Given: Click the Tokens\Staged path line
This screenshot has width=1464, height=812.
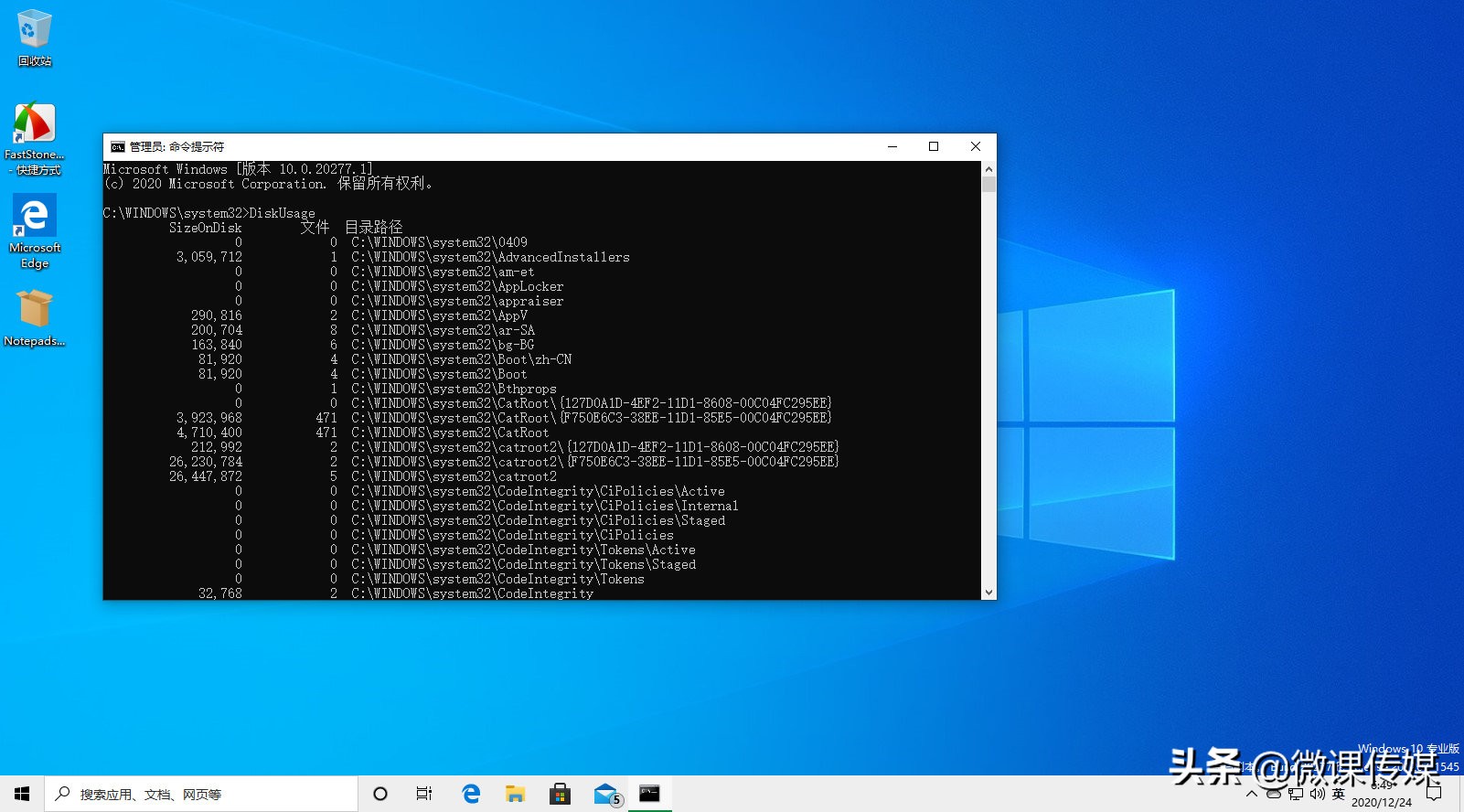Looking at the screenshot, I should pos(523,564).
